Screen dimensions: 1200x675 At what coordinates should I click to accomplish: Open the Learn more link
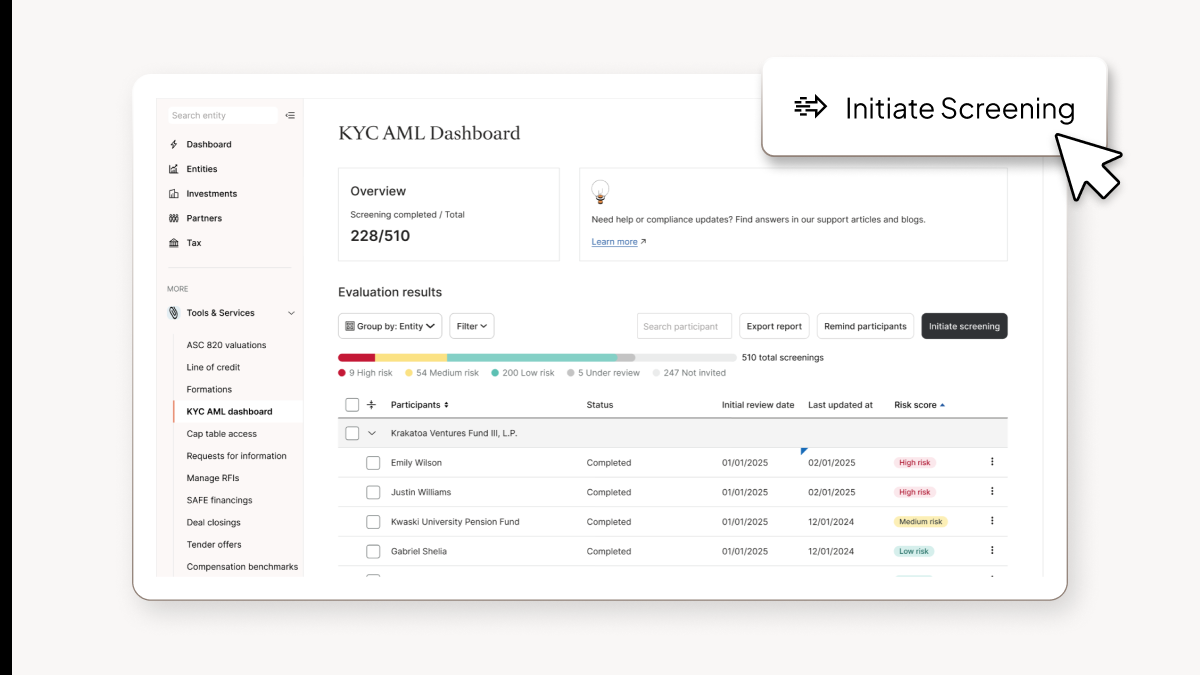[x=613, y=241]
